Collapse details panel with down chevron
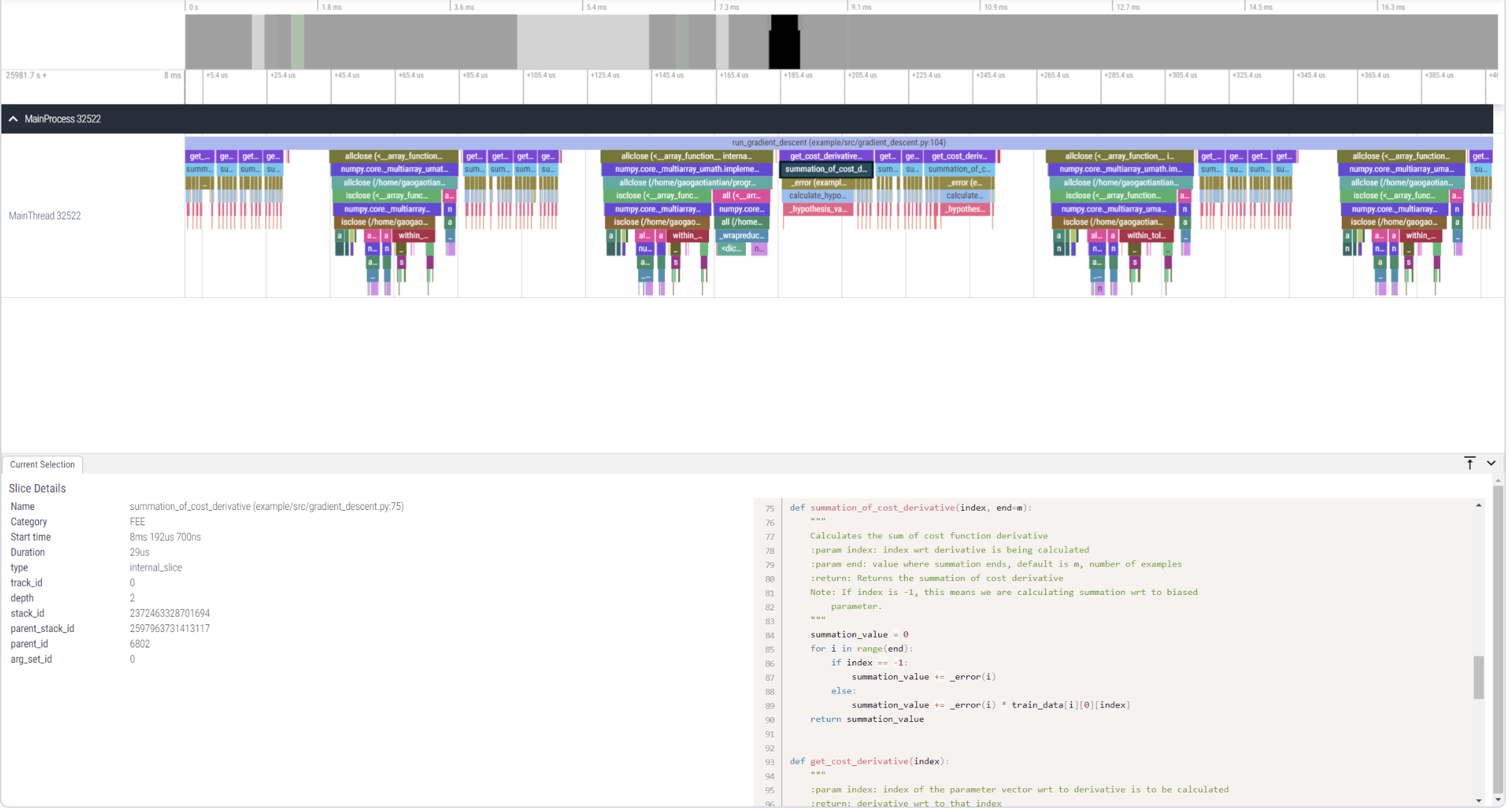The image size is (1510, 812). 1491,463
